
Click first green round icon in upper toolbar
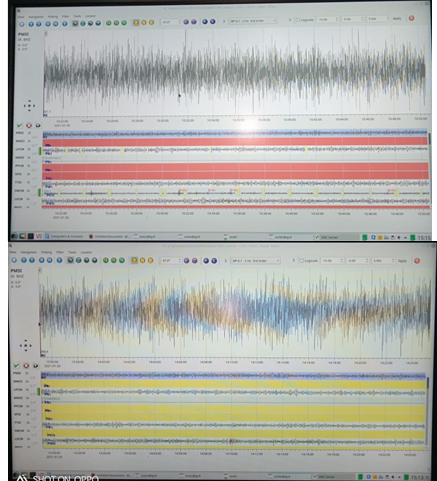pos(108,23)
